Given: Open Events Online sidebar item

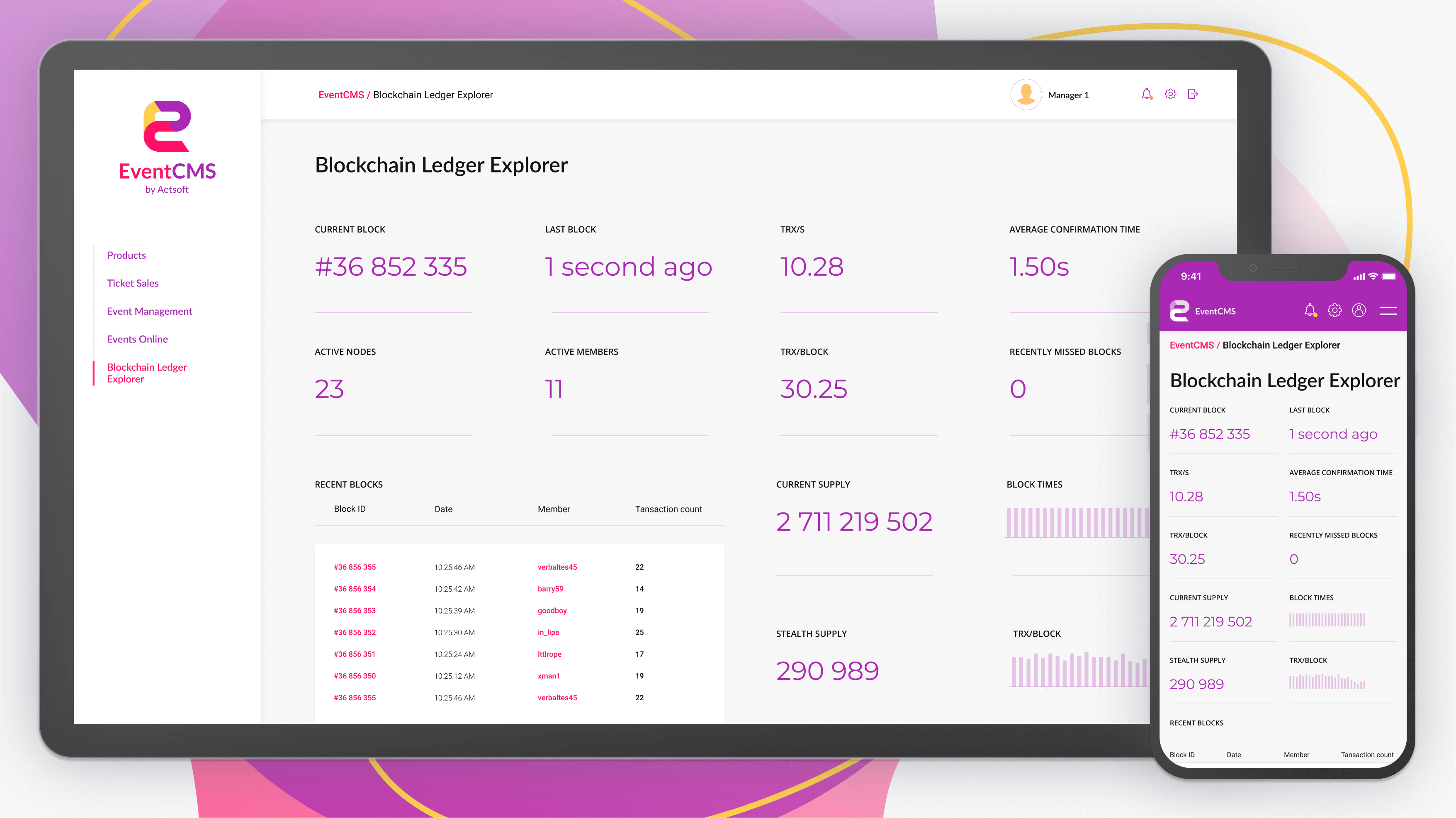Looking at the screenshot, I should pos(137,339).
